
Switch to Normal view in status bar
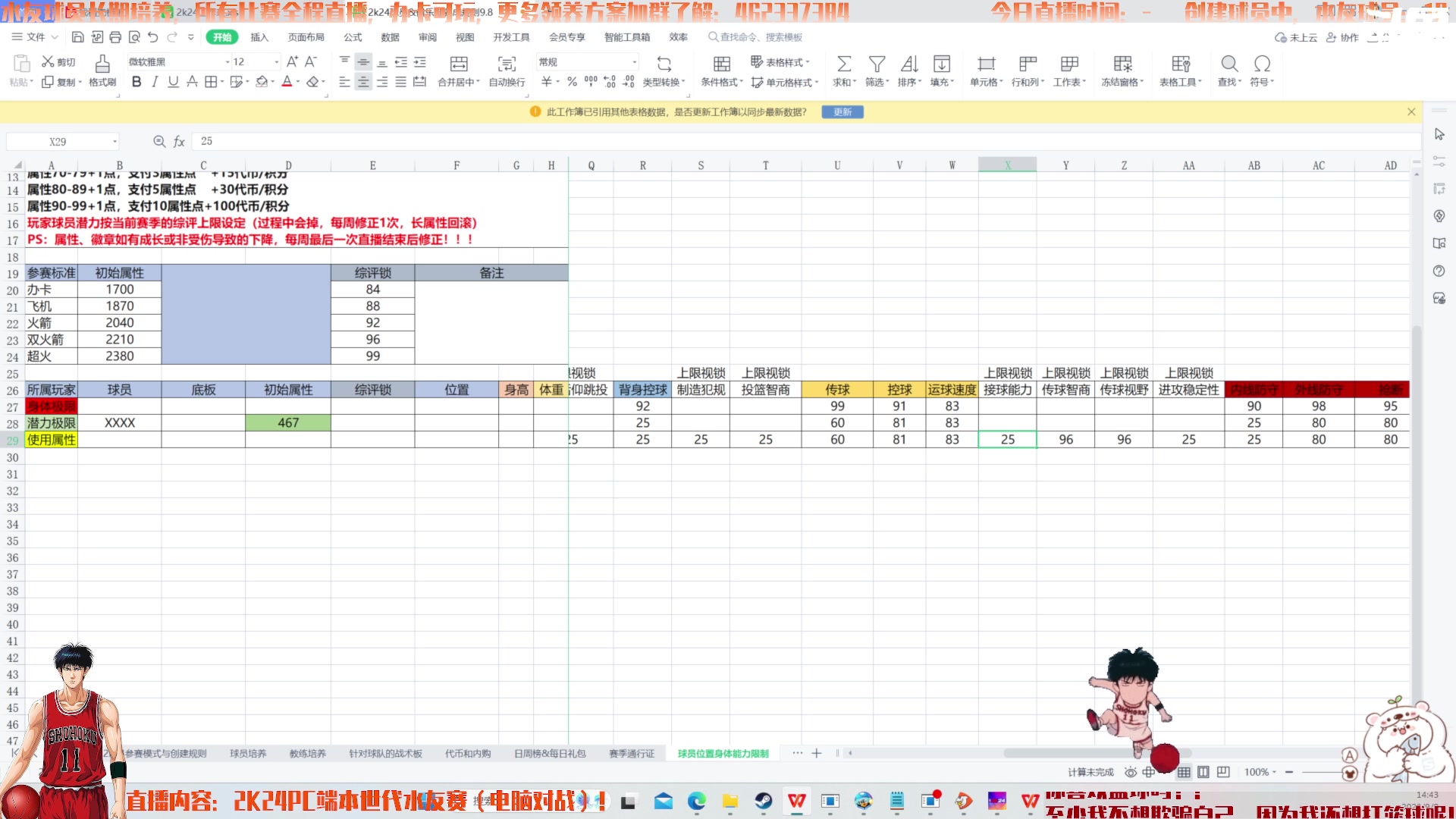point(1184,773)
